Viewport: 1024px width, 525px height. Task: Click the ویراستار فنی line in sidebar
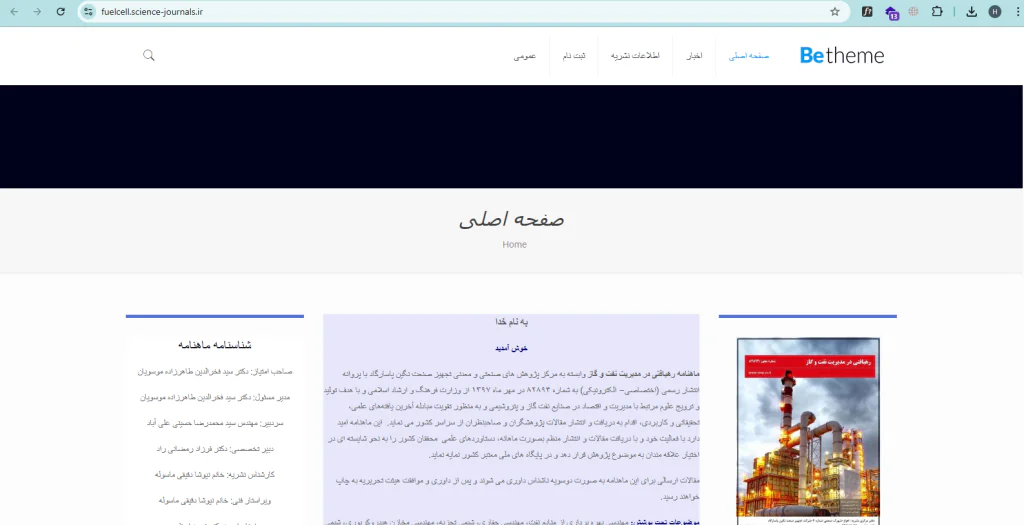[x=215, y=501]
